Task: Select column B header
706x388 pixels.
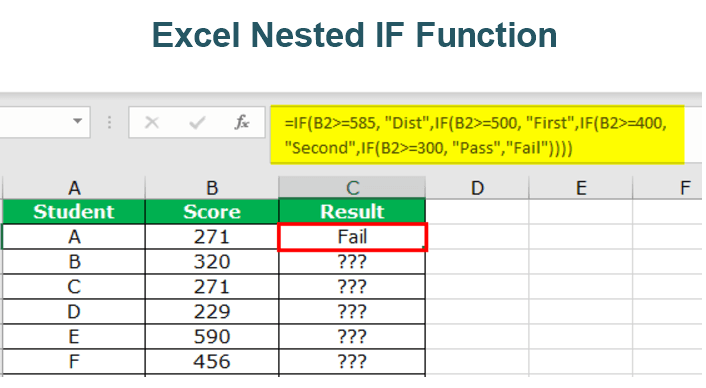Action: click(x=212, y=188)
